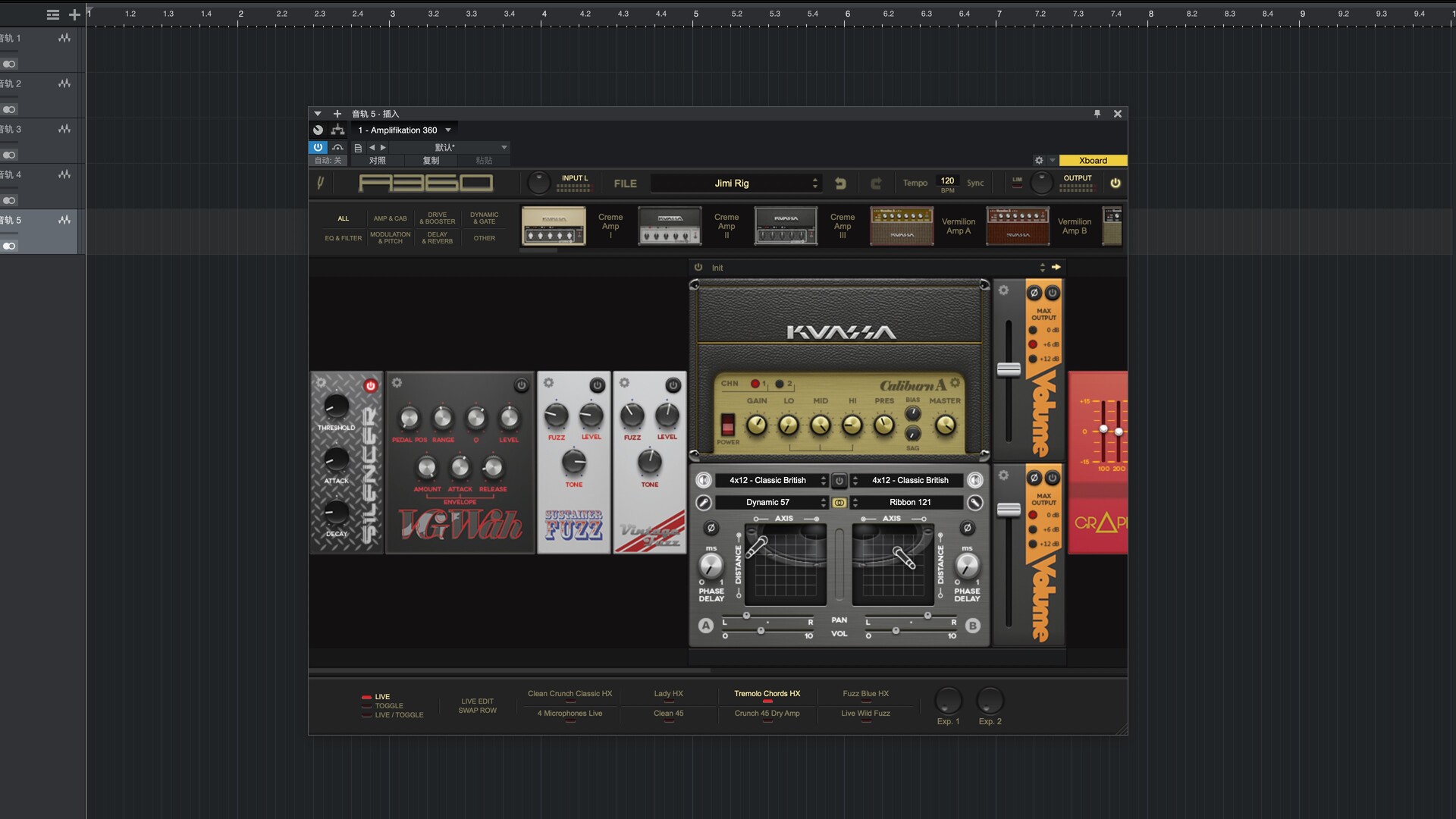Open the plugin settings gear near Xboard

point(1039,160)
